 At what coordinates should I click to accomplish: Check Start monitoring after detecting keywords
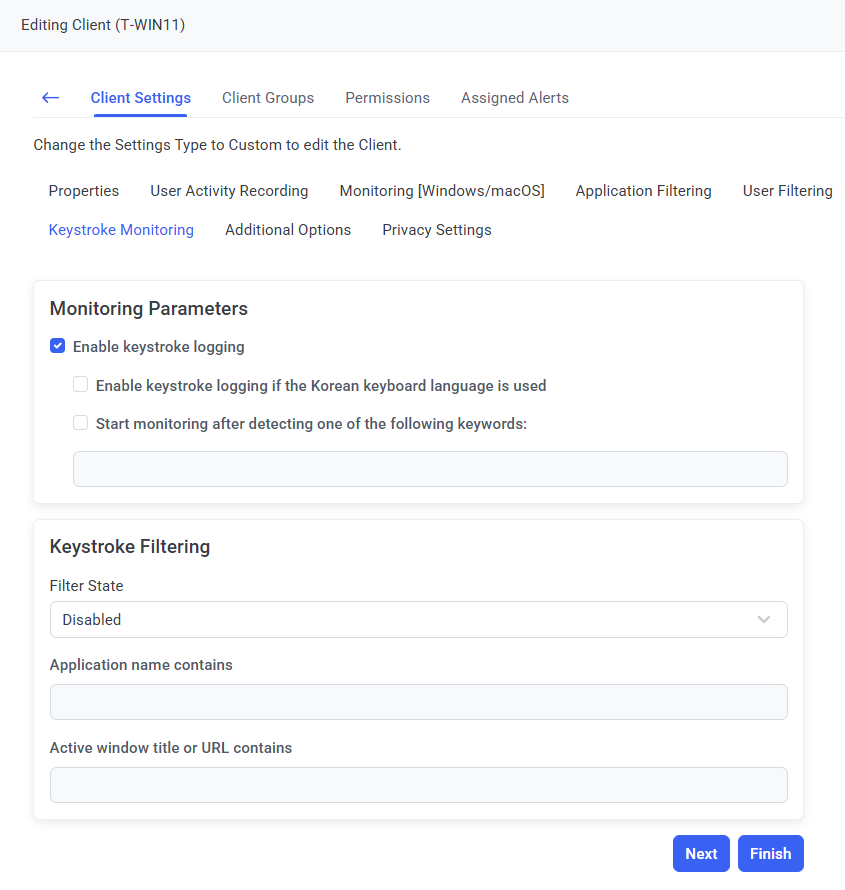pos(81,423)
